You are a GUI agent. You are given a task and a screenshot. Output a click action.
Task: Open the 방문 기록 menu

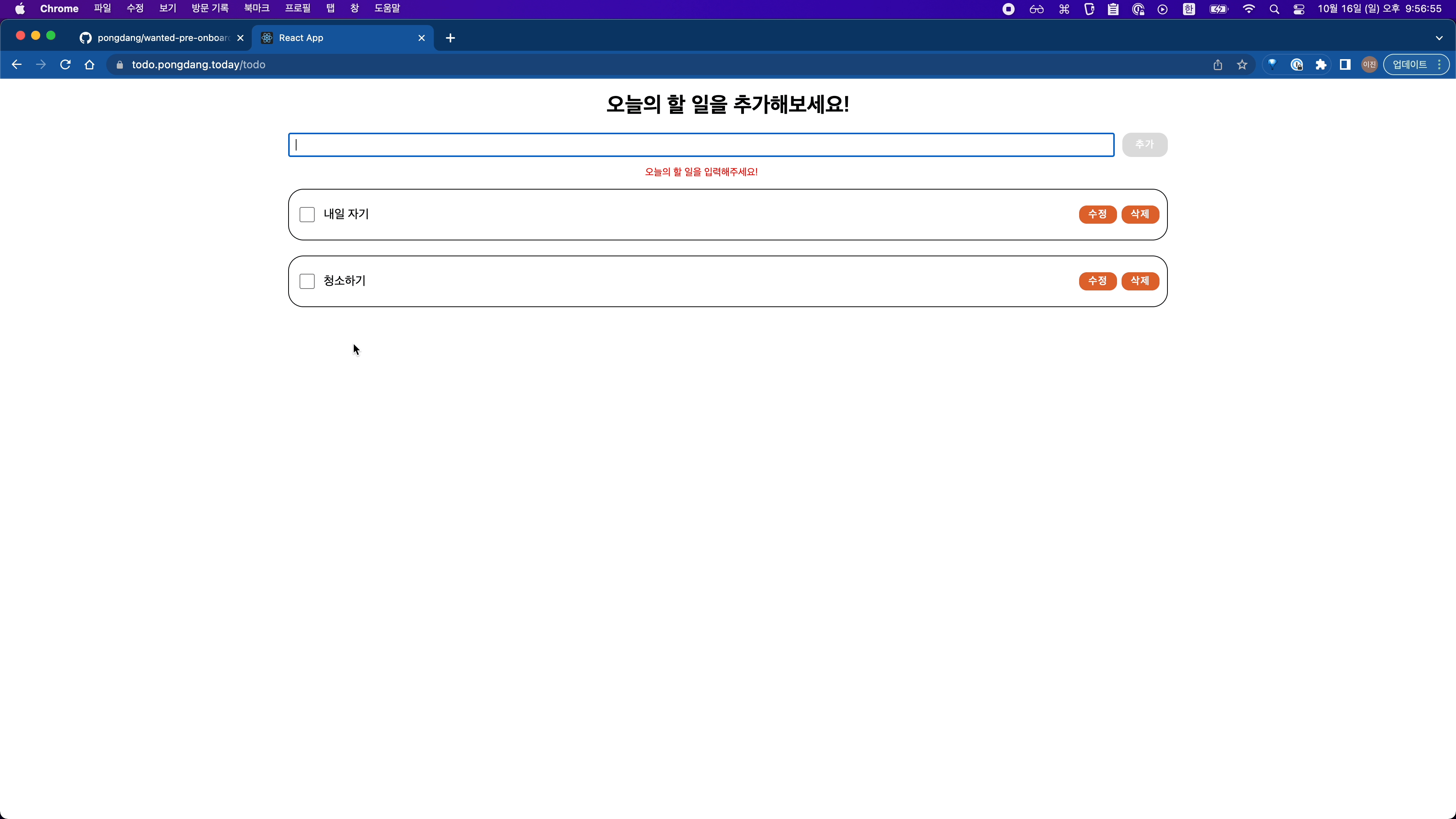point(210,8)
